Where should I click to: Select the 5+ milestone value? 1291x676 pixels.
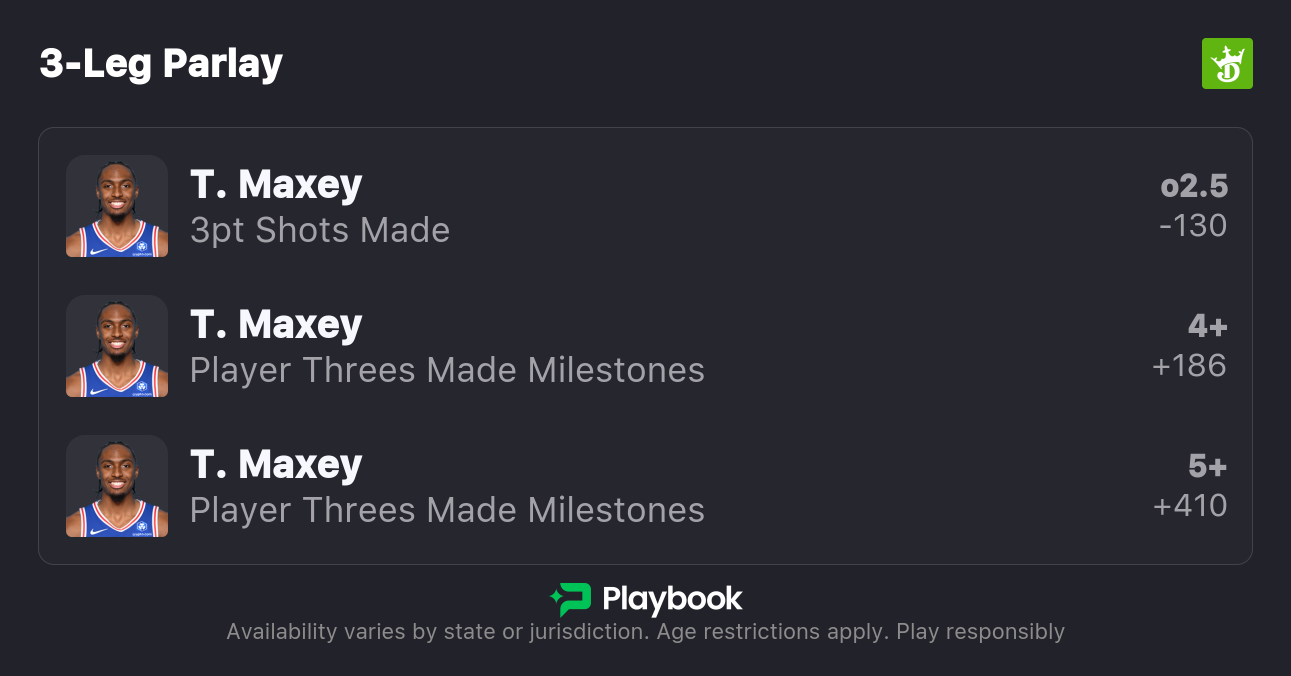1207,466
